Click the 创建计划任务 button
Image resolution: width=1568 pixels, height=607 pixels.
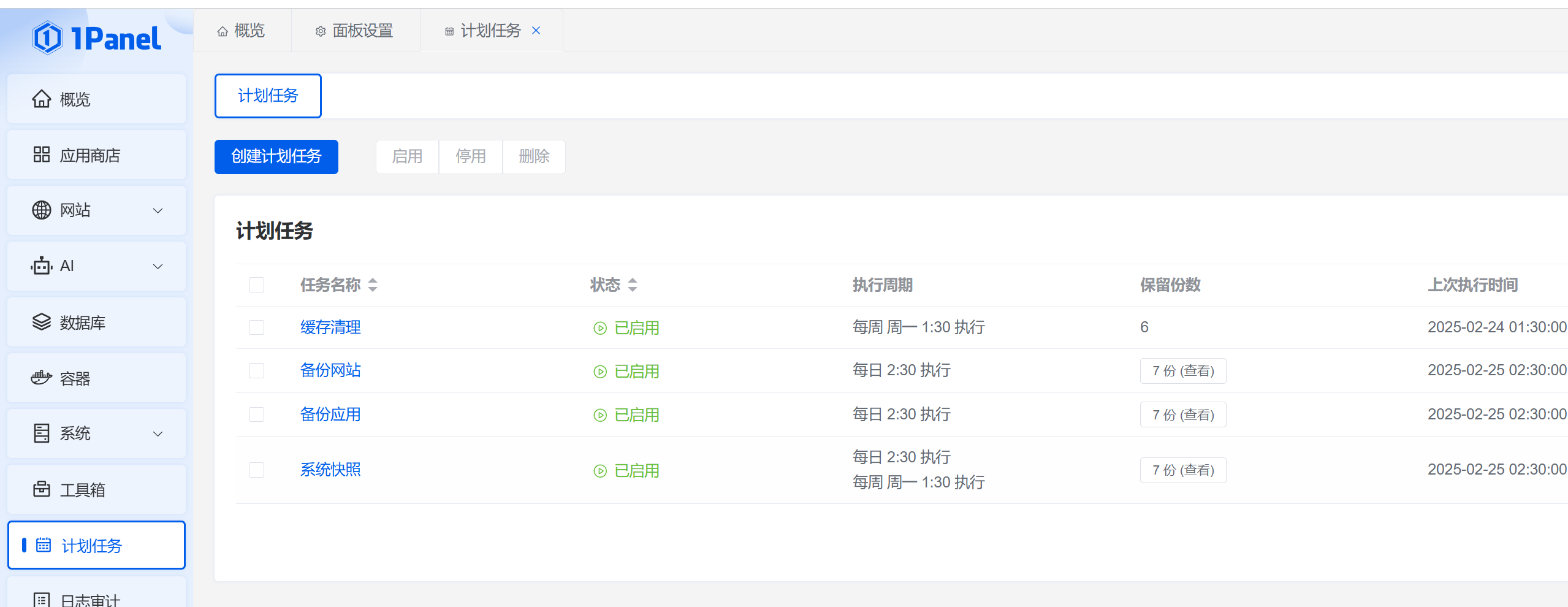(x=276, y=157)
